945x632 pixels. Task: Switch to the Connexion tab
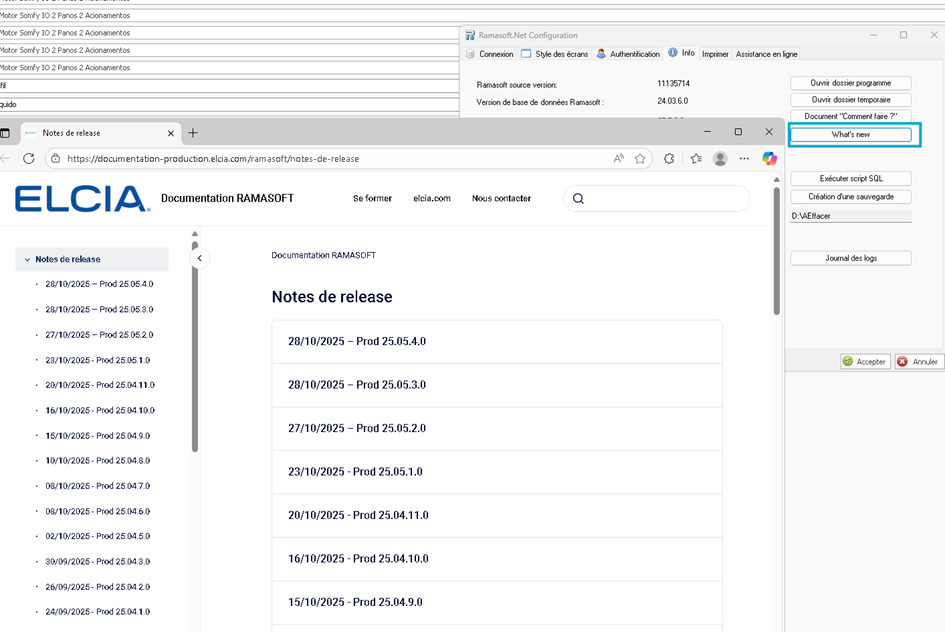point(490,54)
